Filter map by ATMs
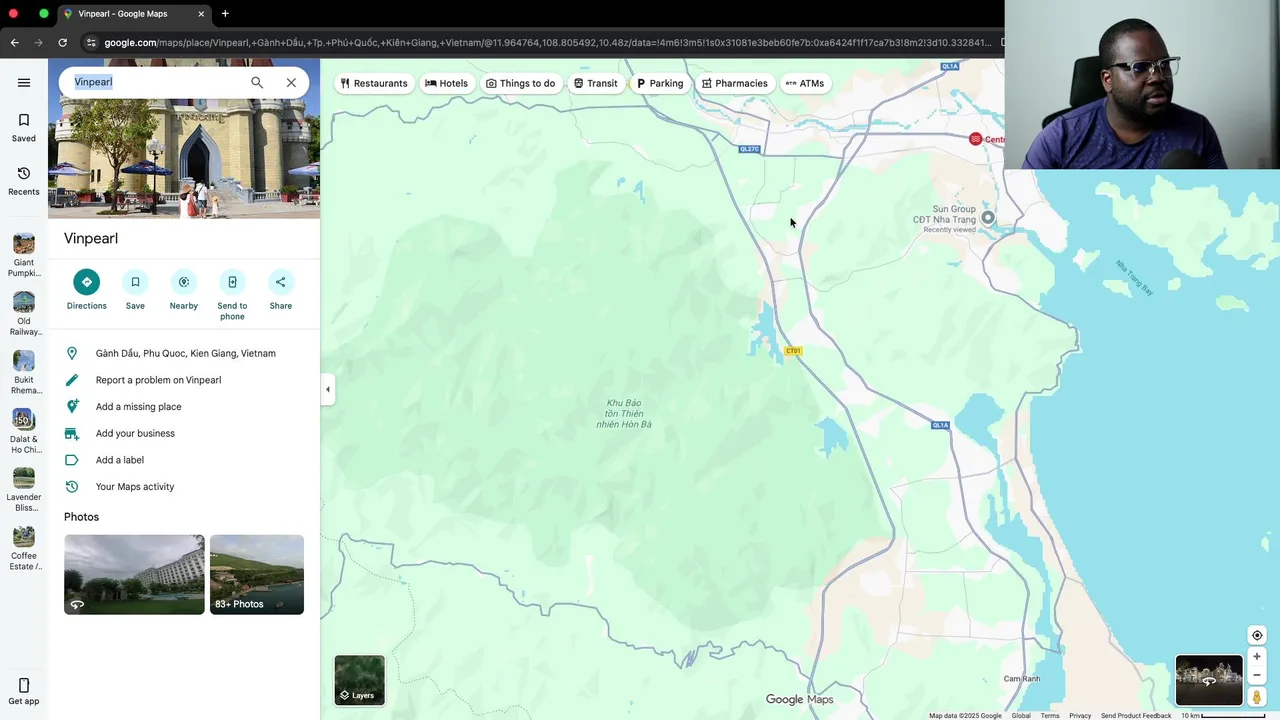The image size is (1280, 720). coord(805,83)
